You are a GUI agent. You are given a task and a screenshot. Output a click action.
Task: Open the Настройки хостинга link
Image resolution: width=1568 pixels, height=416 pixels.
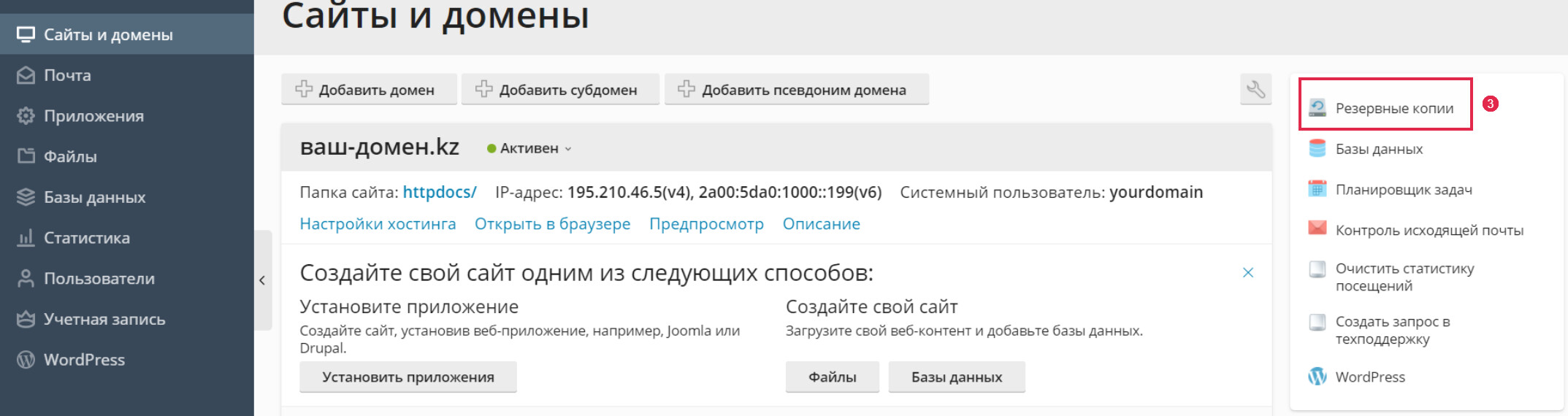378,224
